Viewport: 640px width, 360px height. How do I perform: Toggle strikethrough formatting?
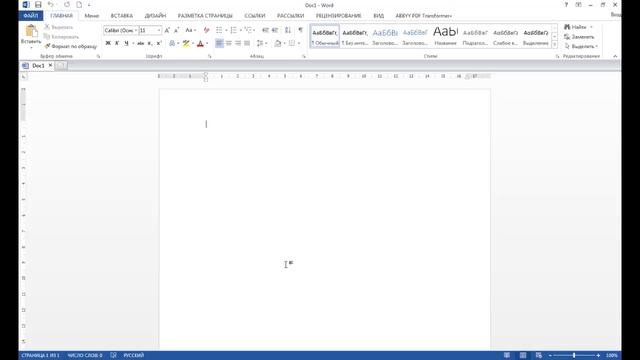coord(140,43)
